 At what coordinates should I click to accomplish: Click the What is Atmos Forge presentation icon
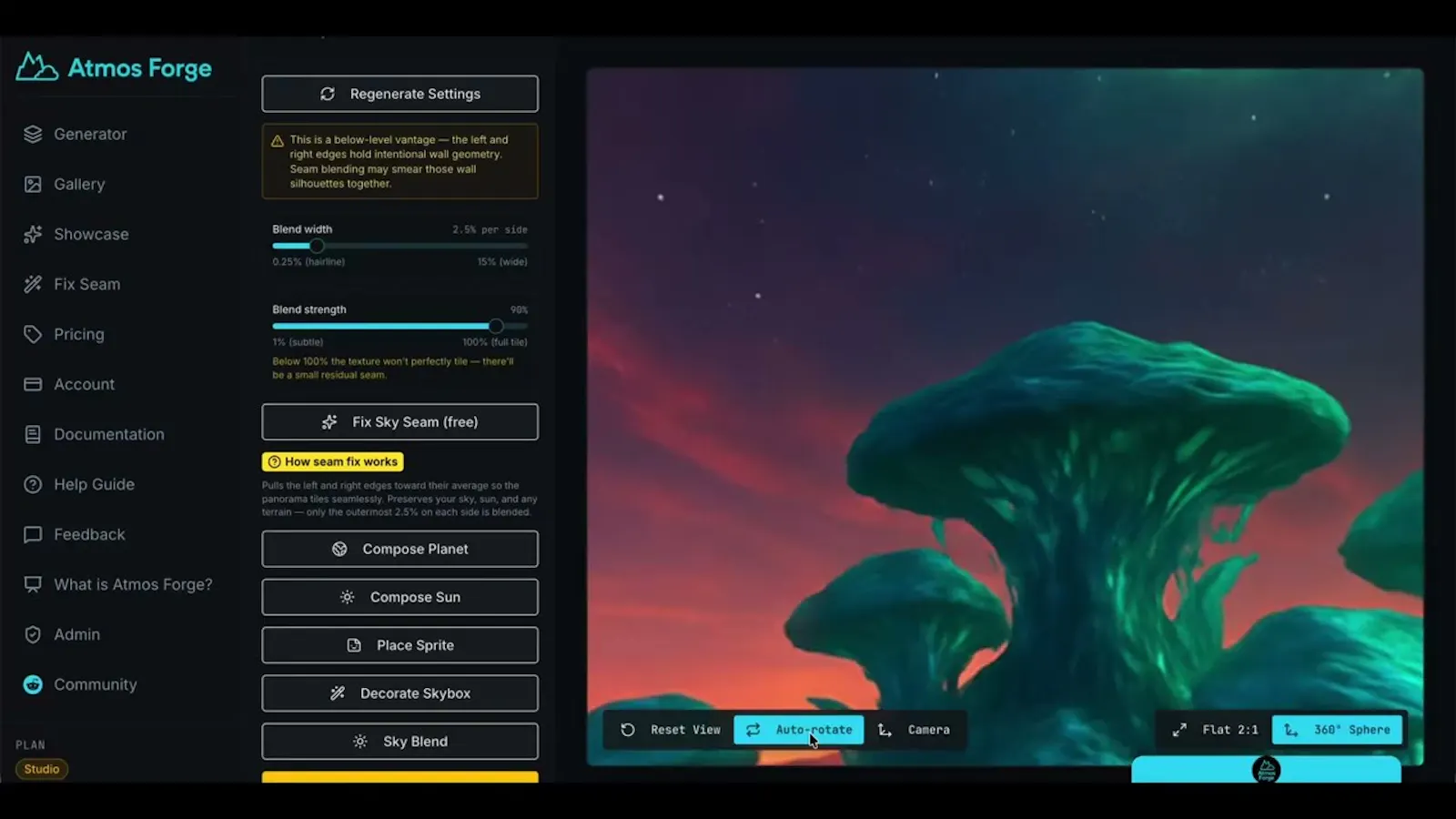(33, 584)
